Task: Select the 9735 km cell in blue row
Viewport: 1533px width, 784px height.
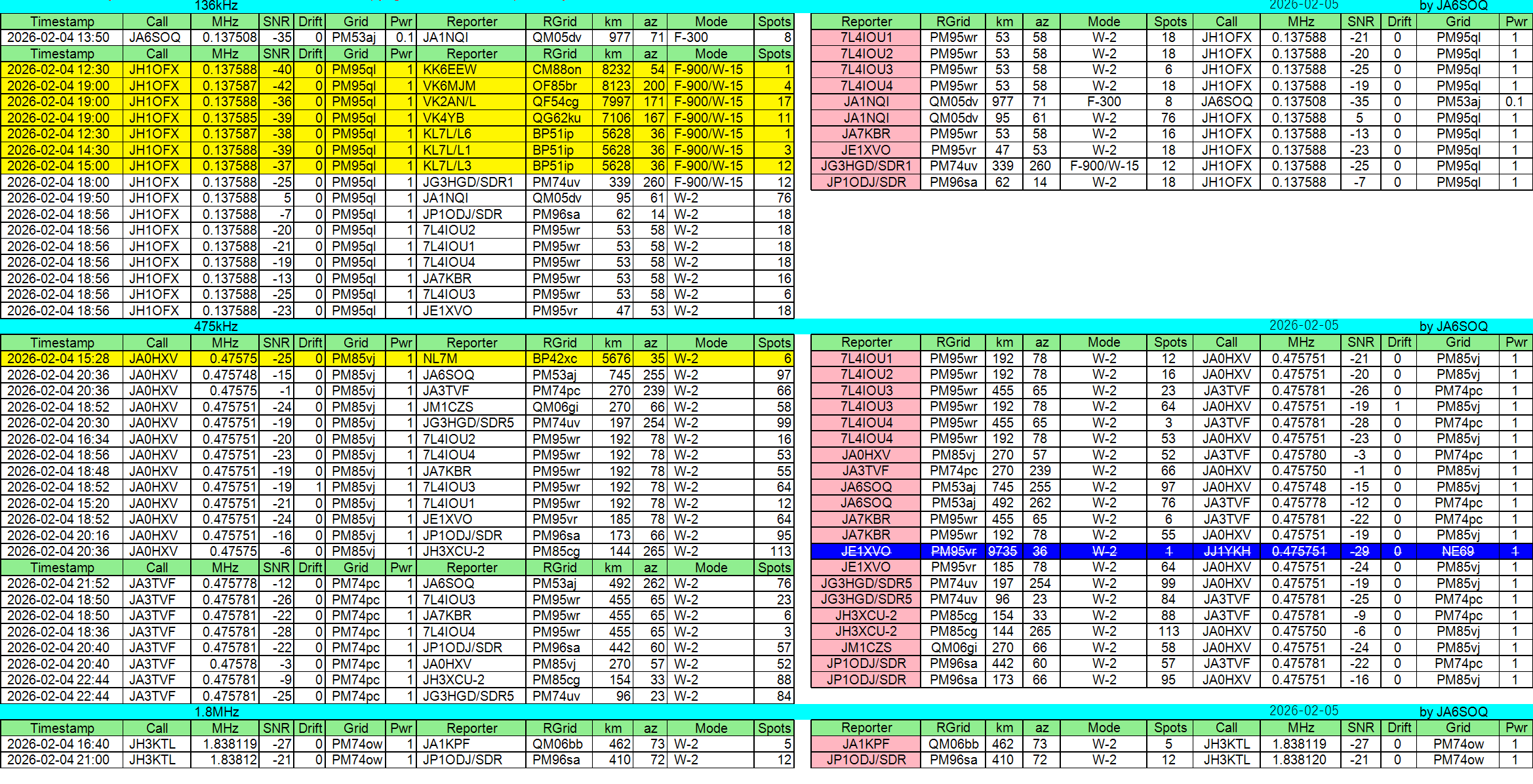Action: (1003, 551)
